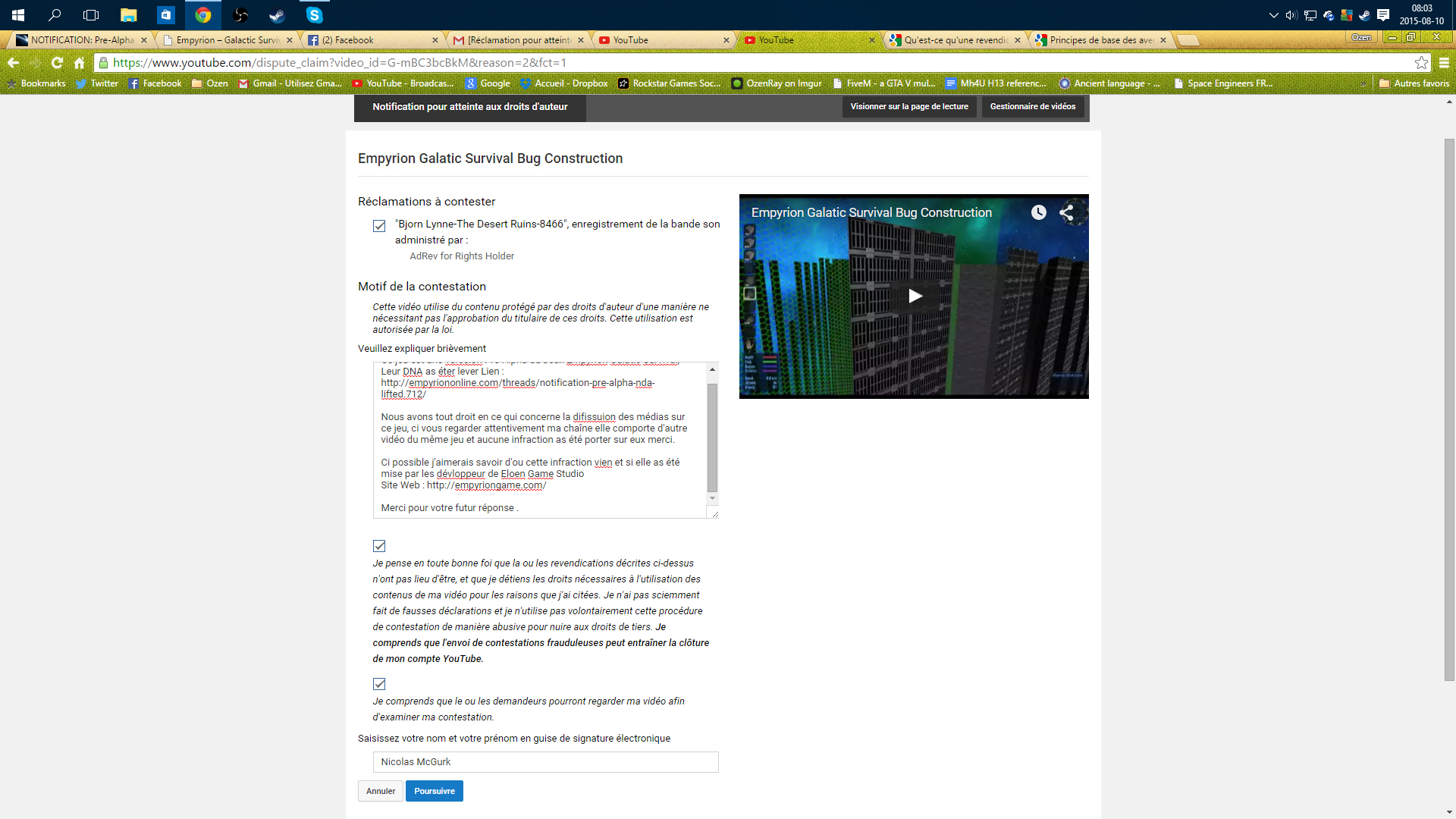Screen dimensions: 1456x819
Task: Click Notification pour atteinte aux droits d'auteur
Action: [470, 107]
